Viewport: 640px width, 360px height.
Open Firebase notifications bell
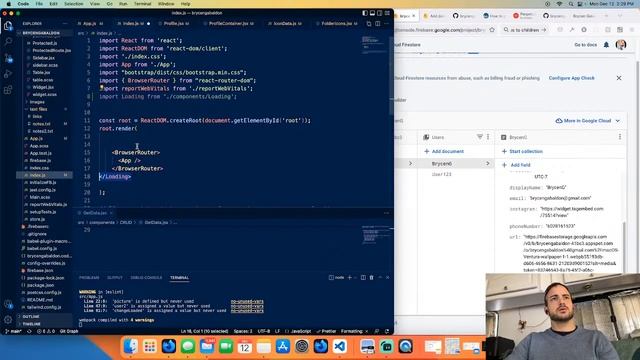point(607,44)
